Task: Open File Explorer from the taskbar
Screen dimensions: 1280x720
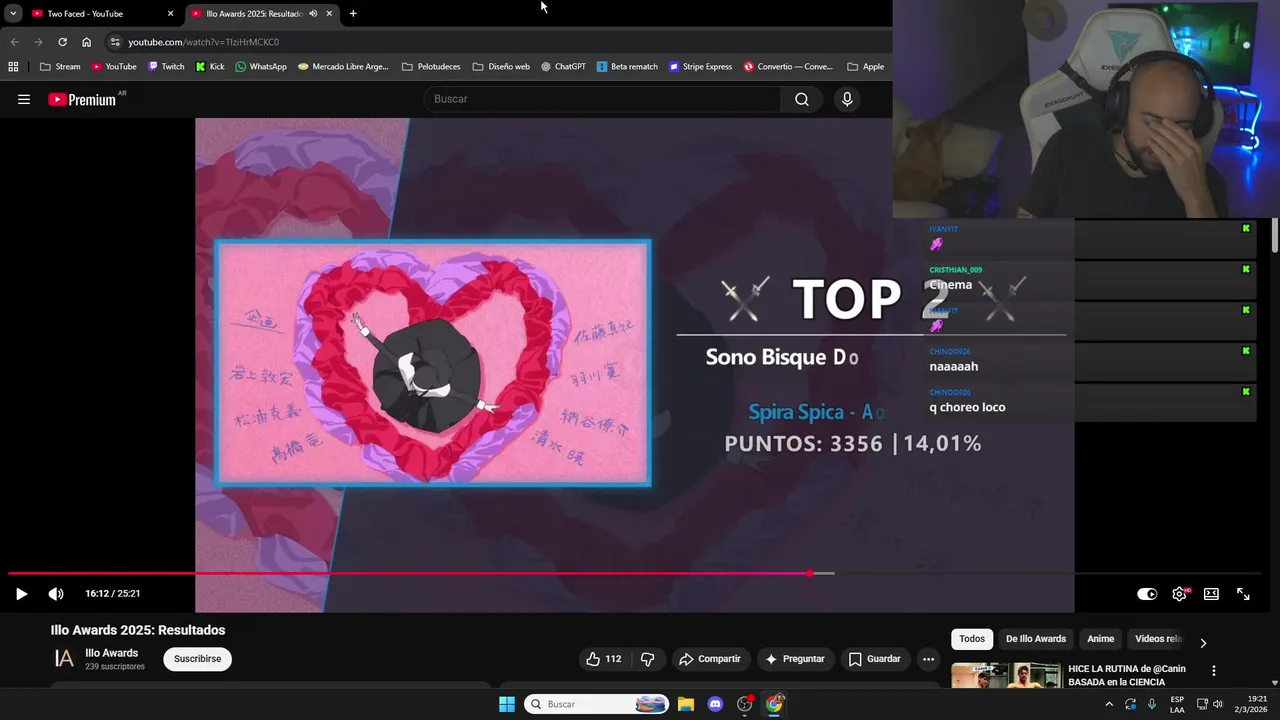Action: click(686, 704)
